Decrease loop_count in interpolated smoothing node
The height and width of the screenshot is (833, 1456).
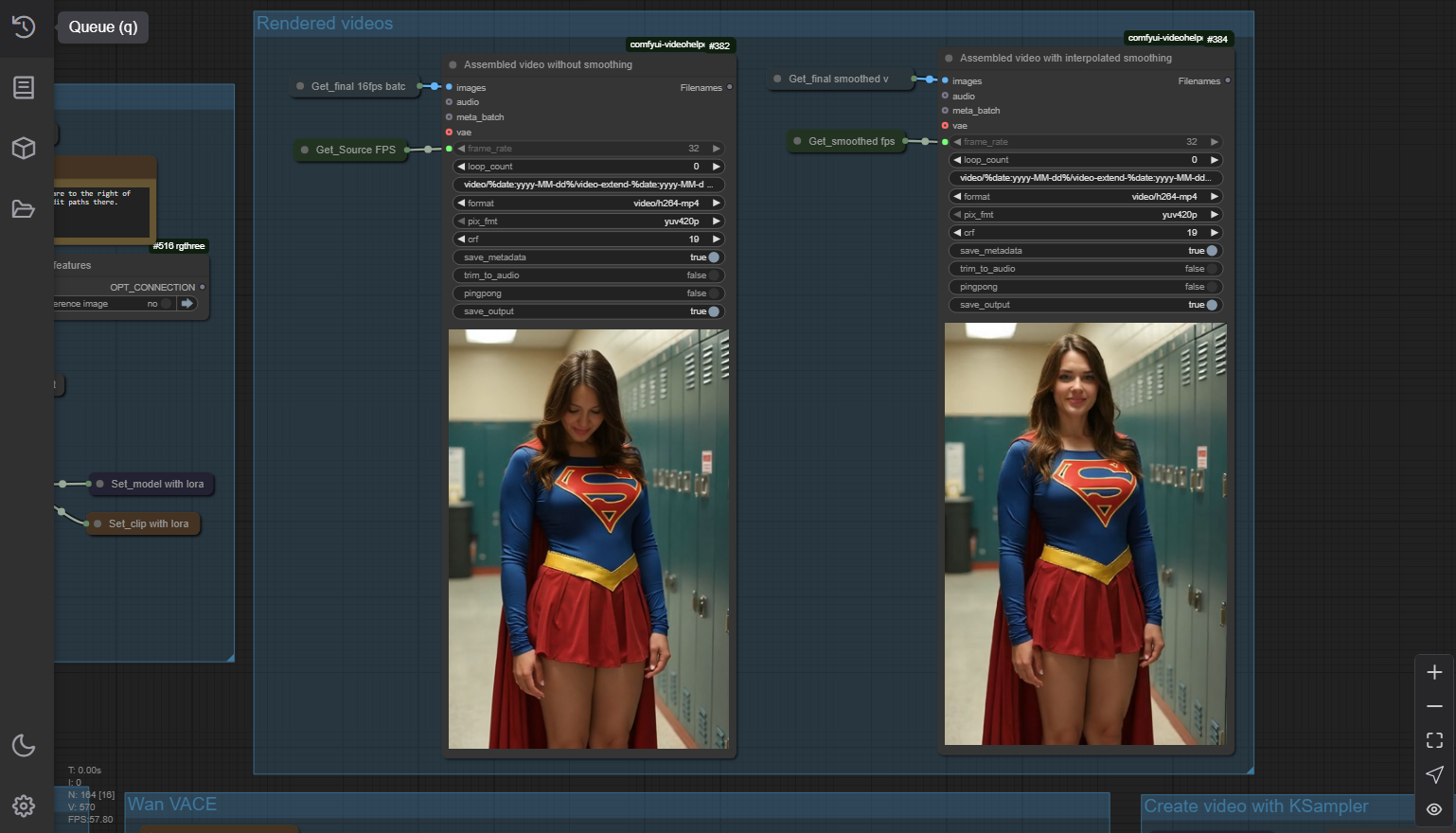[x=957, y=160]
